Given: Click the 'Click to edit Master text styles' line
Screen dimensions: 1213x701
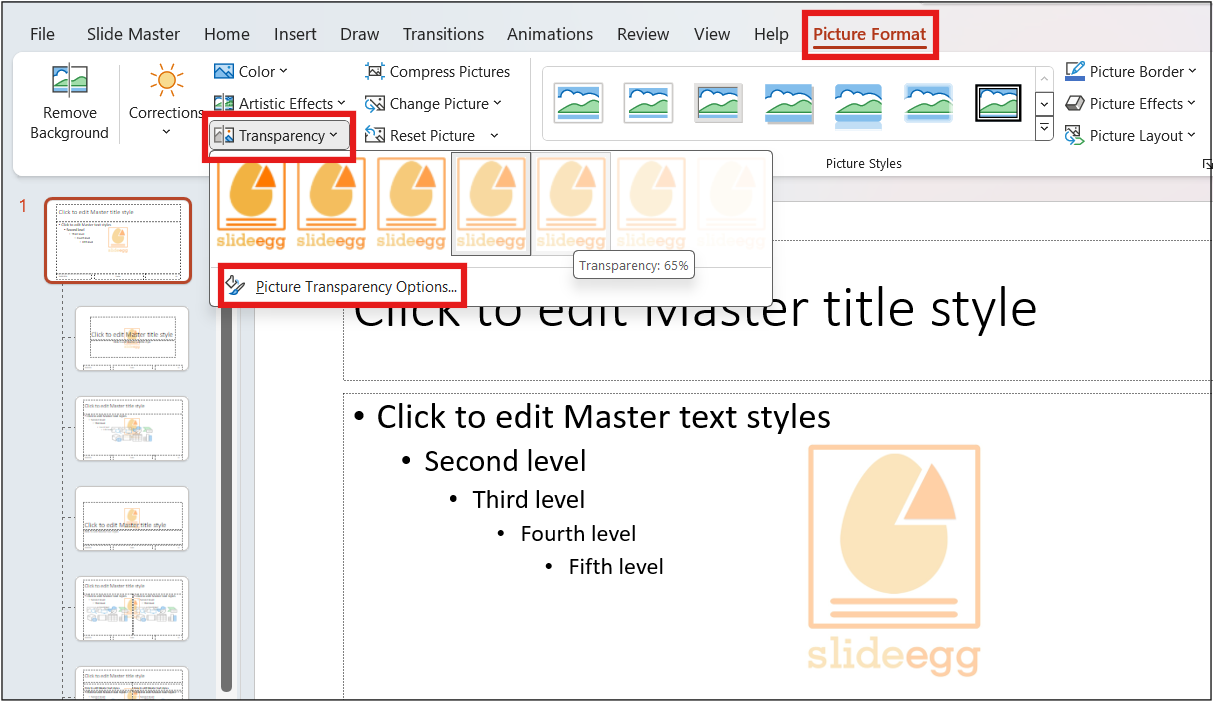Looking at the screenshot, I should click(603, 416).
